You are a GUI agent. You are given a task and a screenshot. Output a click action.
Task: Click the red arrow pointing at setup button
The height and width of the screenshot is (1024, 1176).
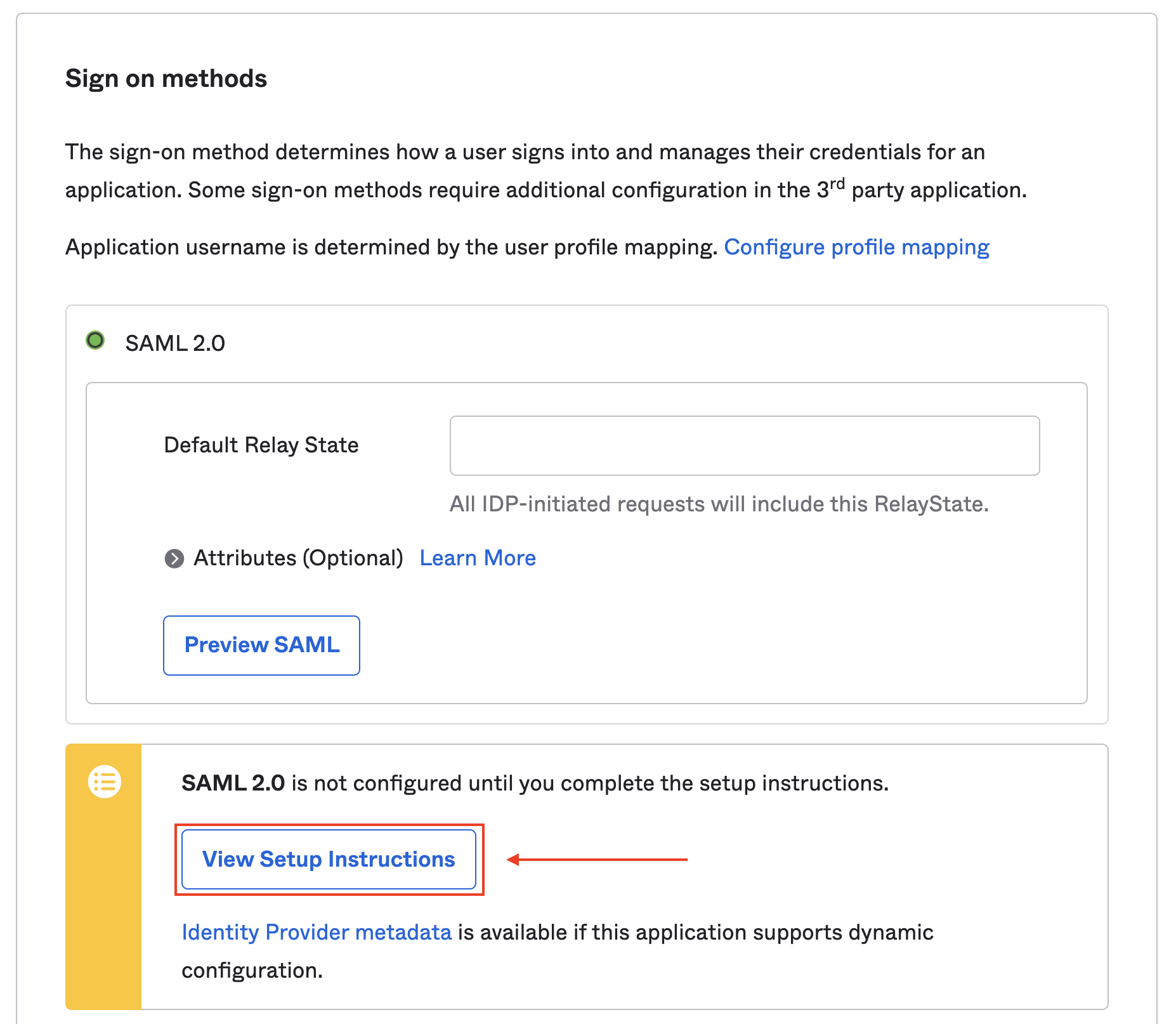tap(596, 860)
